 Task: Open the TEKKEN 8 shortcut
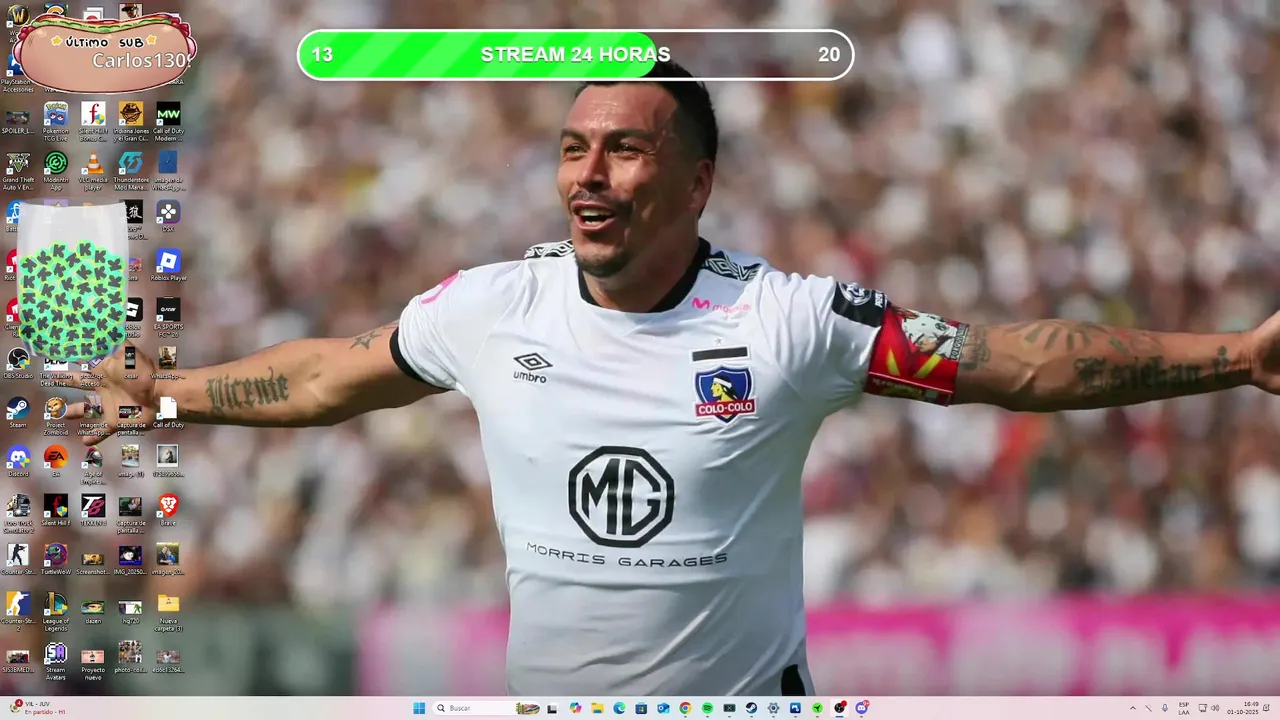[93, 511]
